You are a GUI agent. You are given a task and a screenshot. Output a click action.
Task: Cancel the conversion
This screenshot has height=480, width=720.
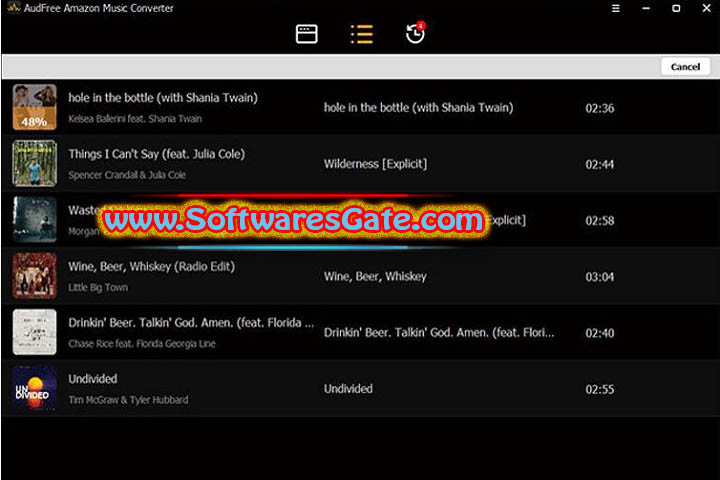[x=685, y=67]
